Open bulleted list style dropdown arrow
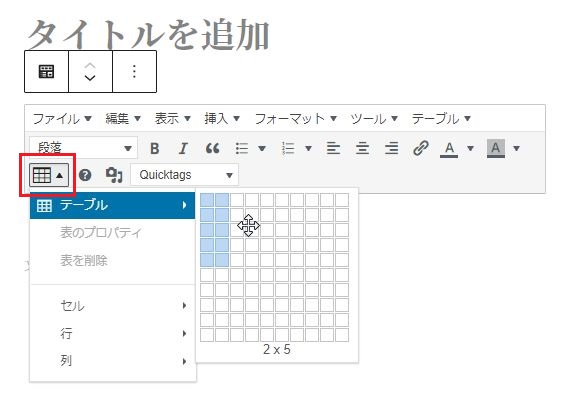Screen dimensions: 577x406 coord(262,149)
